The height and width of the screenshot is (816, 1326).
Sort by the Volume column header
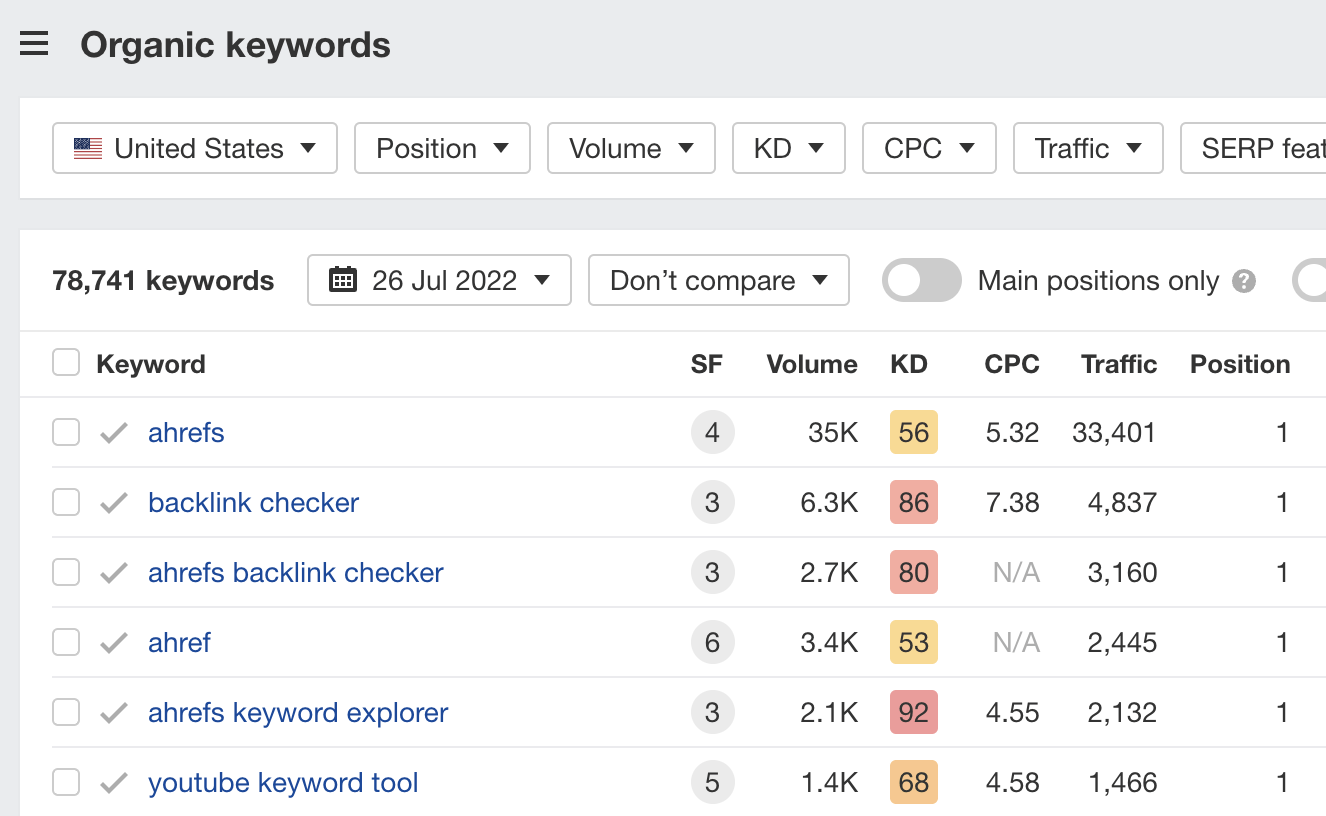click(811, 365)
